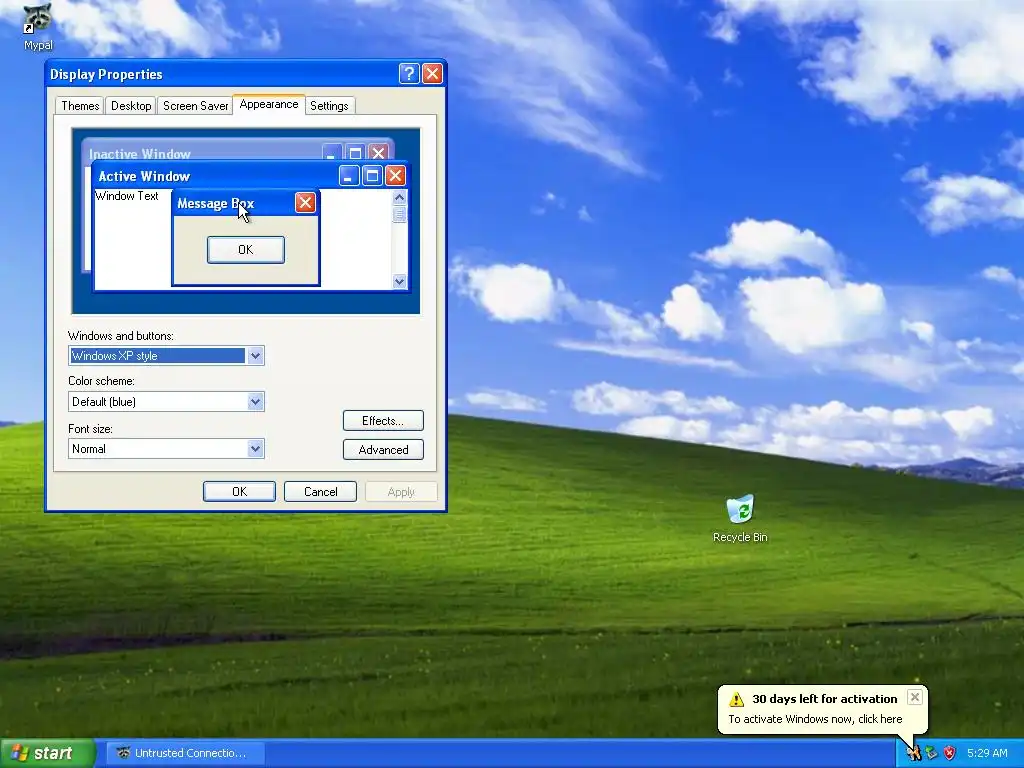Click the 'Default (blue)' color scheme value
Screen dimensions: 1024x768
click(x=104, y=402)
